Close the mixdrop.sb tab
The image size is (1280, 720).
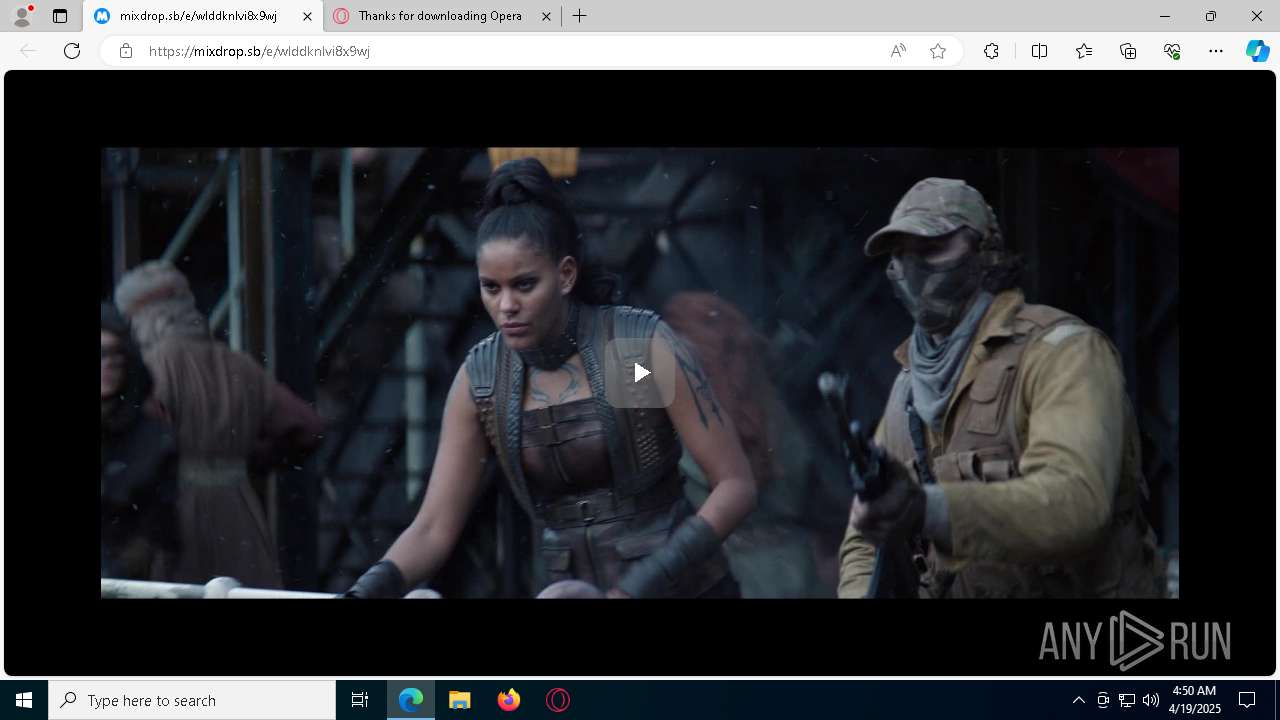(307, 16)
